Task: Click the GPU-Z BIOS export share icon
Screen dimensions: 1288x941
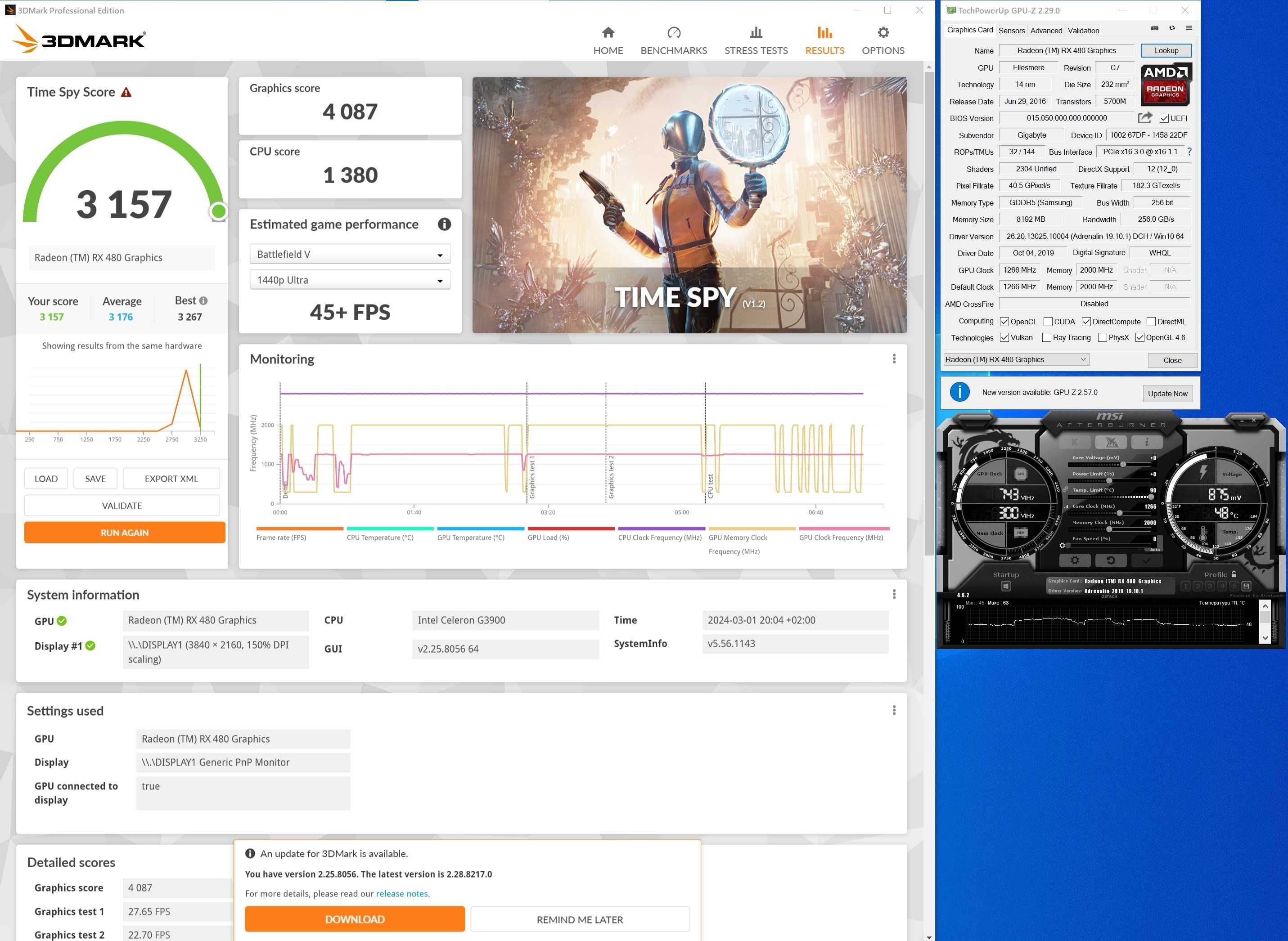Action: (x=1145, y=118)
